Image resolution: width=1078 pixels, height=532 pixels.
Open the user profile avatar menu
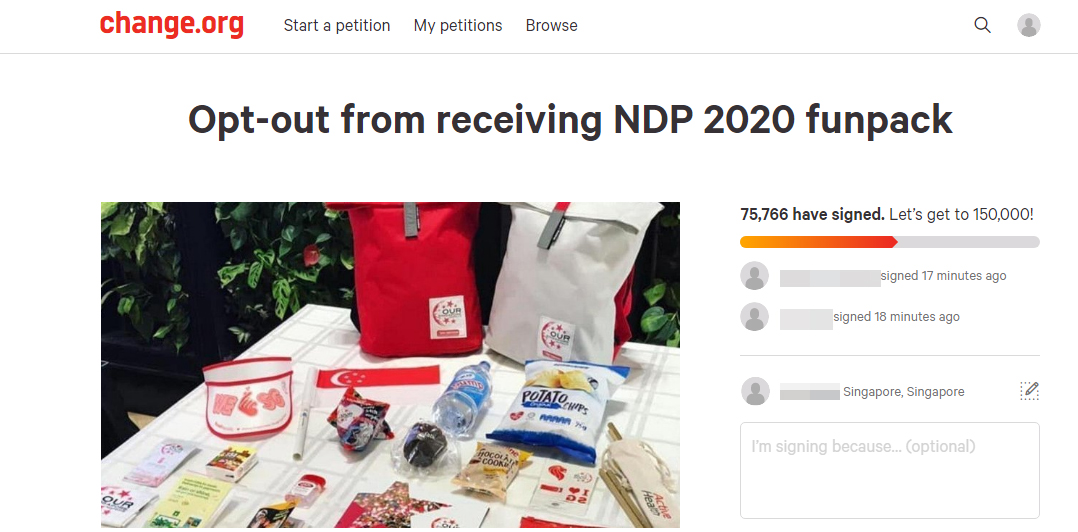[1028, 25]
